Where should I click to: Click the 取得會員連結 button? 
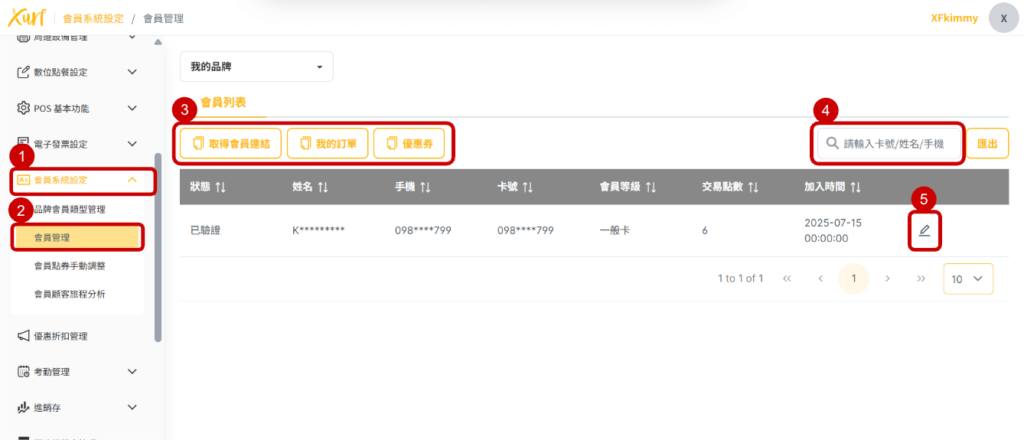230,143
